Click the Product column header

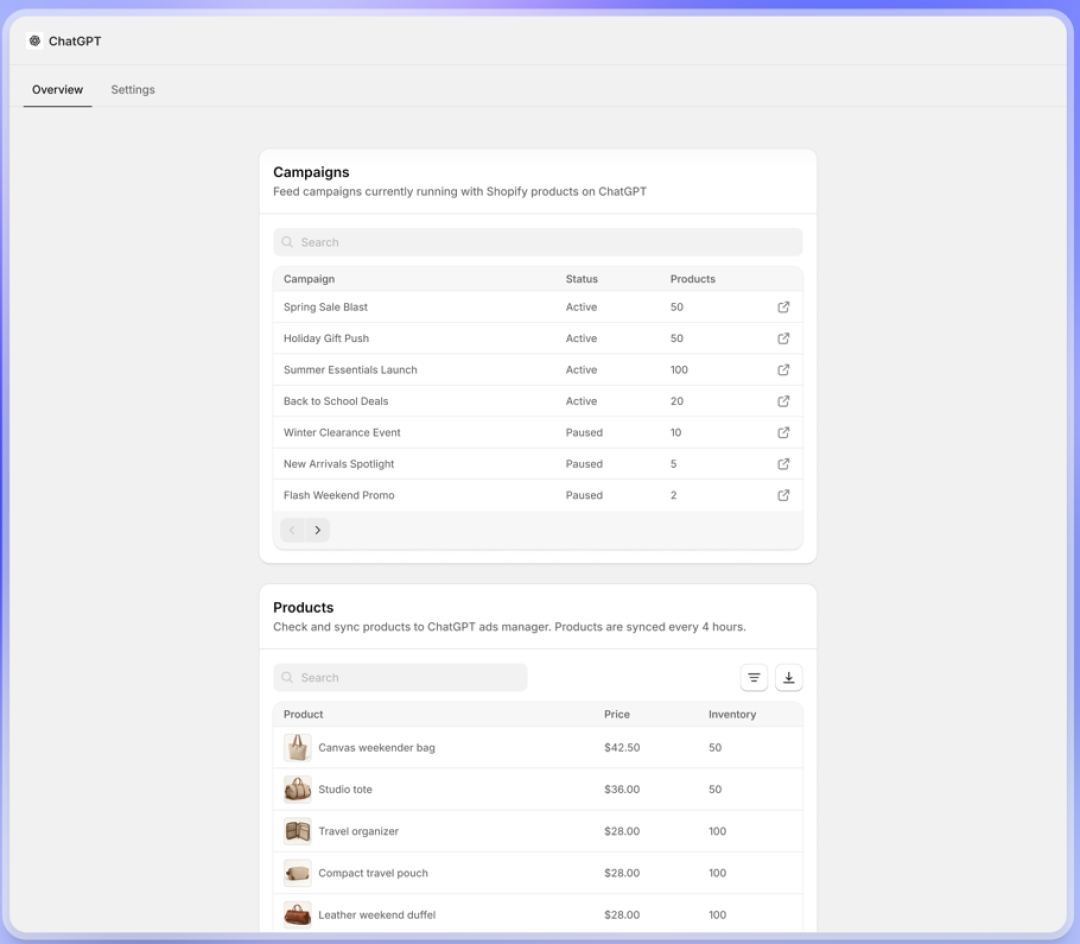303,714
